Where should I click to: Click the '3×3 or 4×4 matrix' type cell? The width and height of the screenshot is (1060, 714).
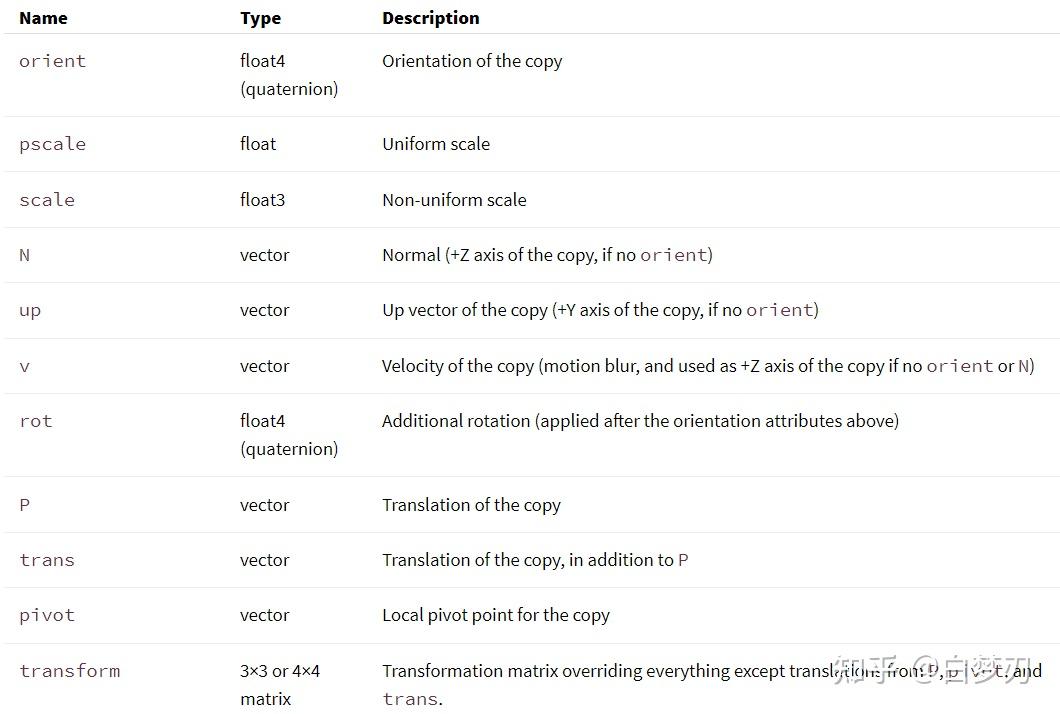[279, 684]
